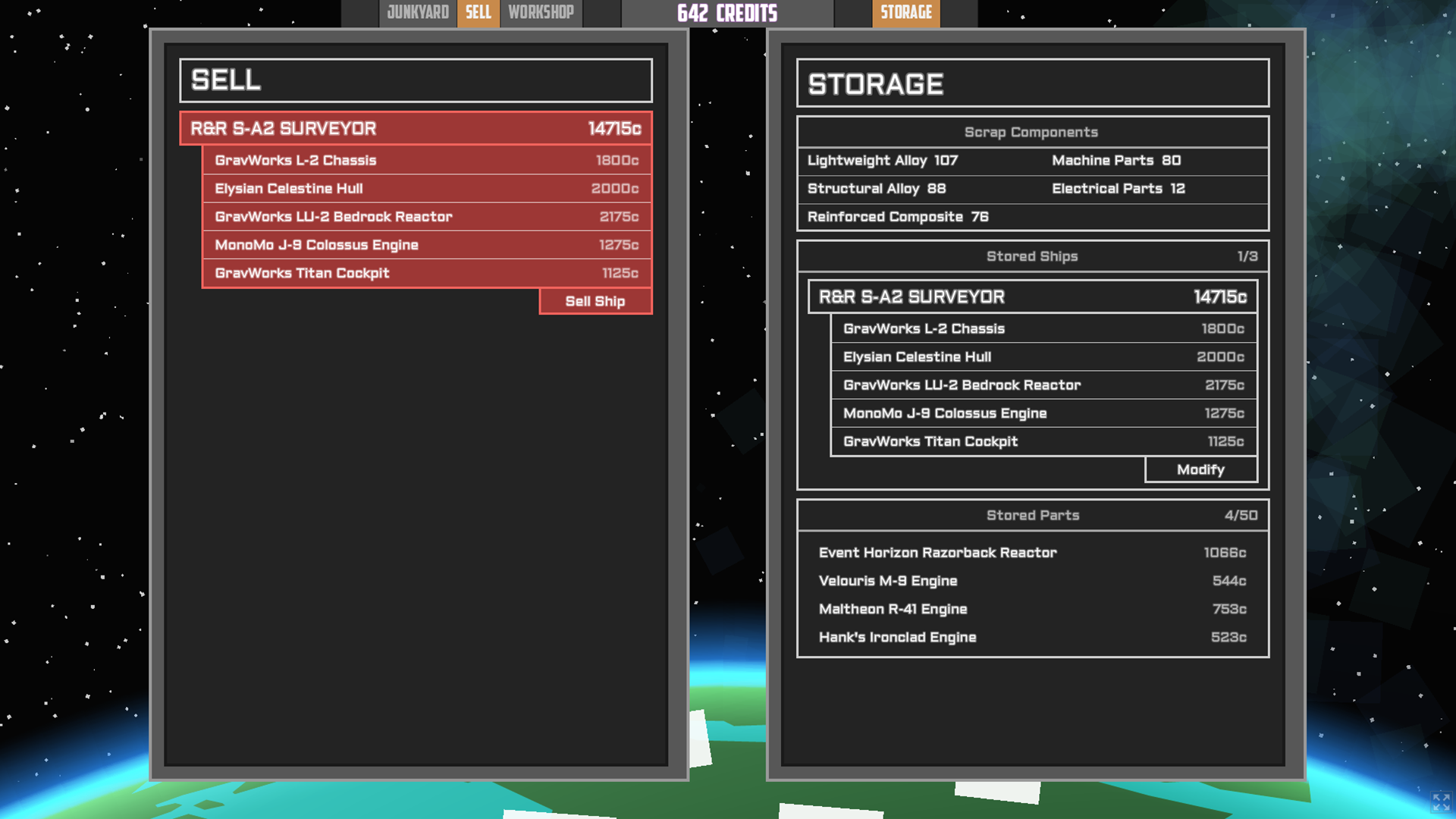Viewport: 1456px width, 819px height.
Task: Click GravWorks Titan Cockpit in Sell list
Action: (426, 273)
